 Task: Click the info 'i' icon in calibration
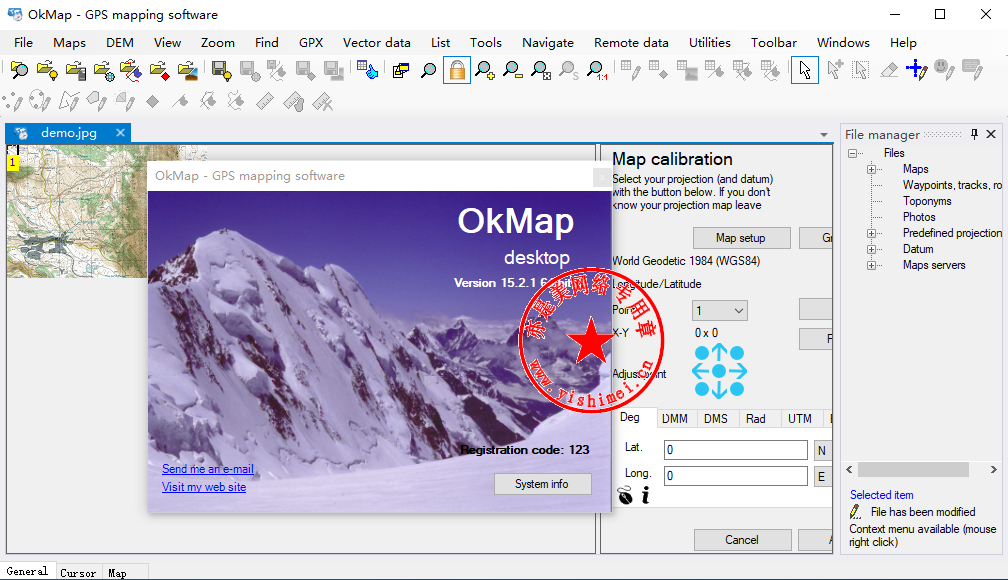point(646,495)
